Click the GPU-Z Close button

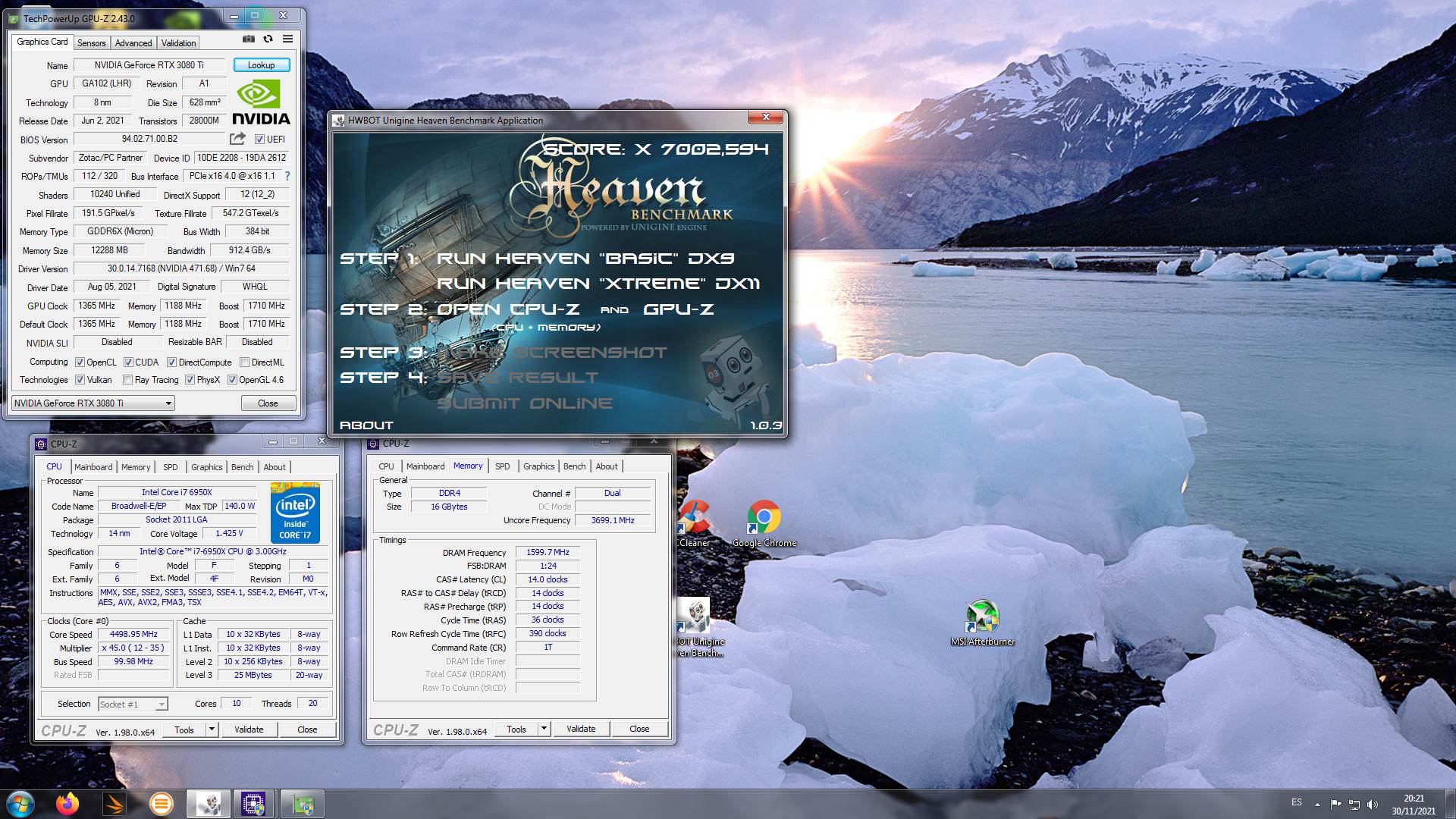[268, 403]
